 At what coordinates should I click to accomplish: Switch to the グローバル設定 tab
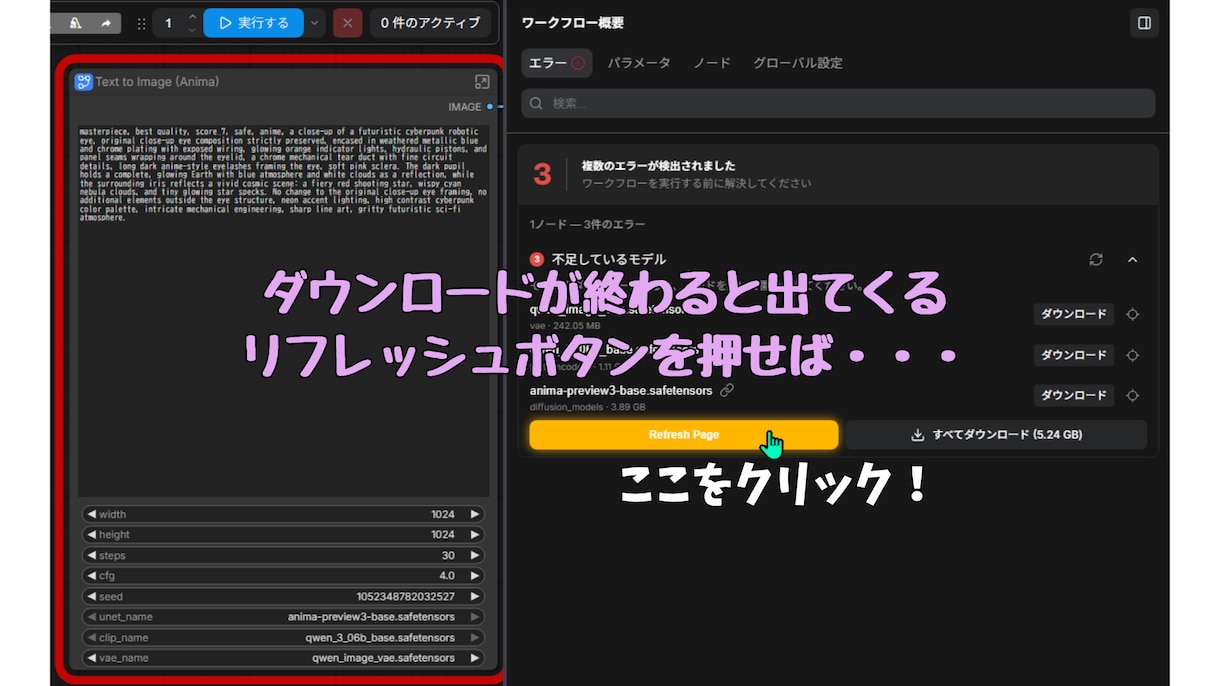[x=798, y=63]
